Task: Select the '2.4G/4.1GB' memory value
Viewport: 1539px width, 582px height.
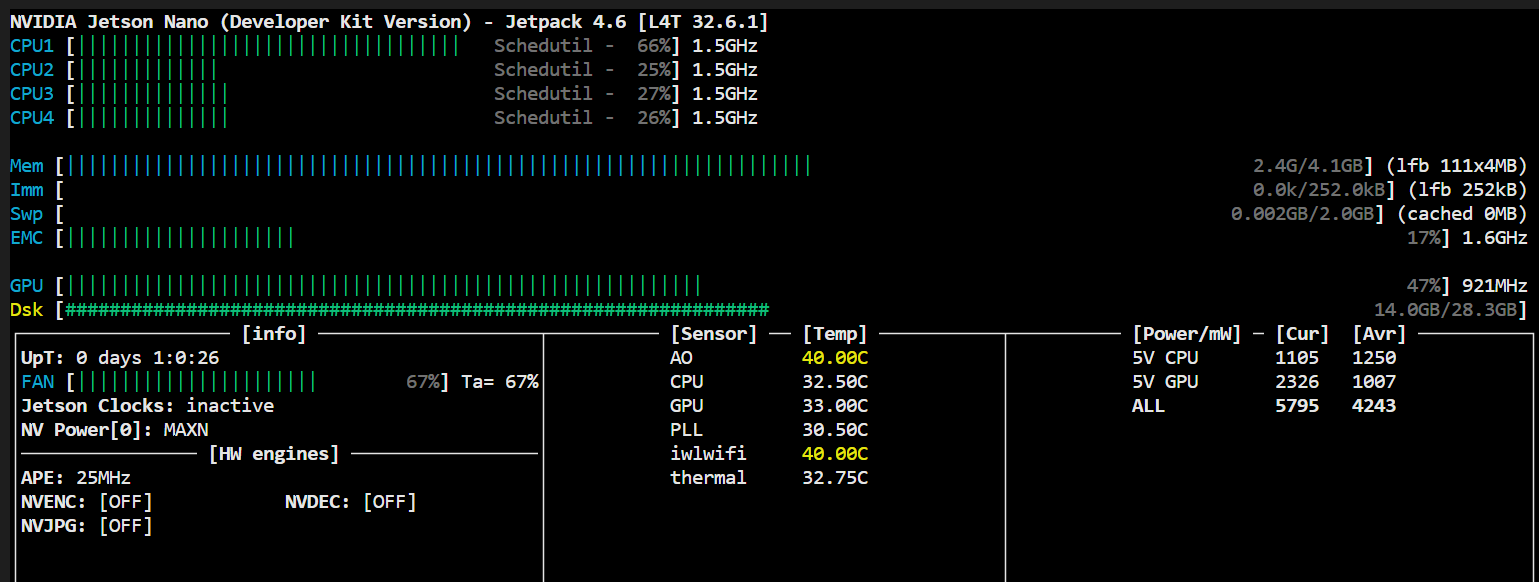Action: coord(1308,166)
